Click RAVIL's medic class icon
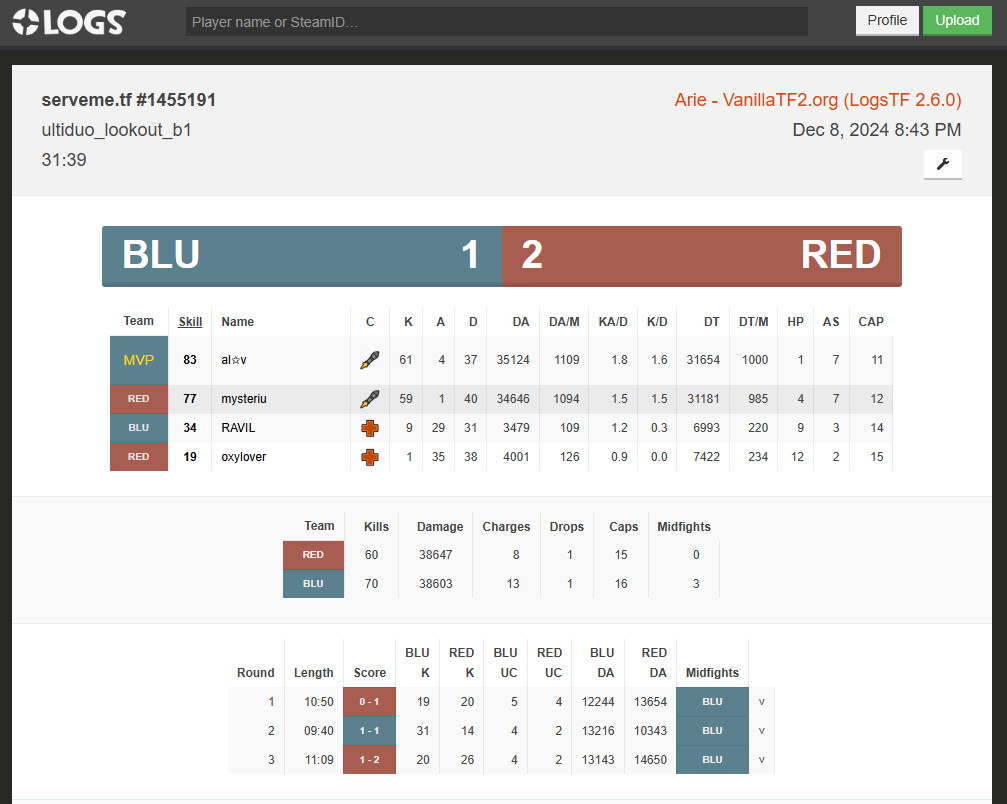This screenshot has width=1007, height=804. tap(370, 428)
